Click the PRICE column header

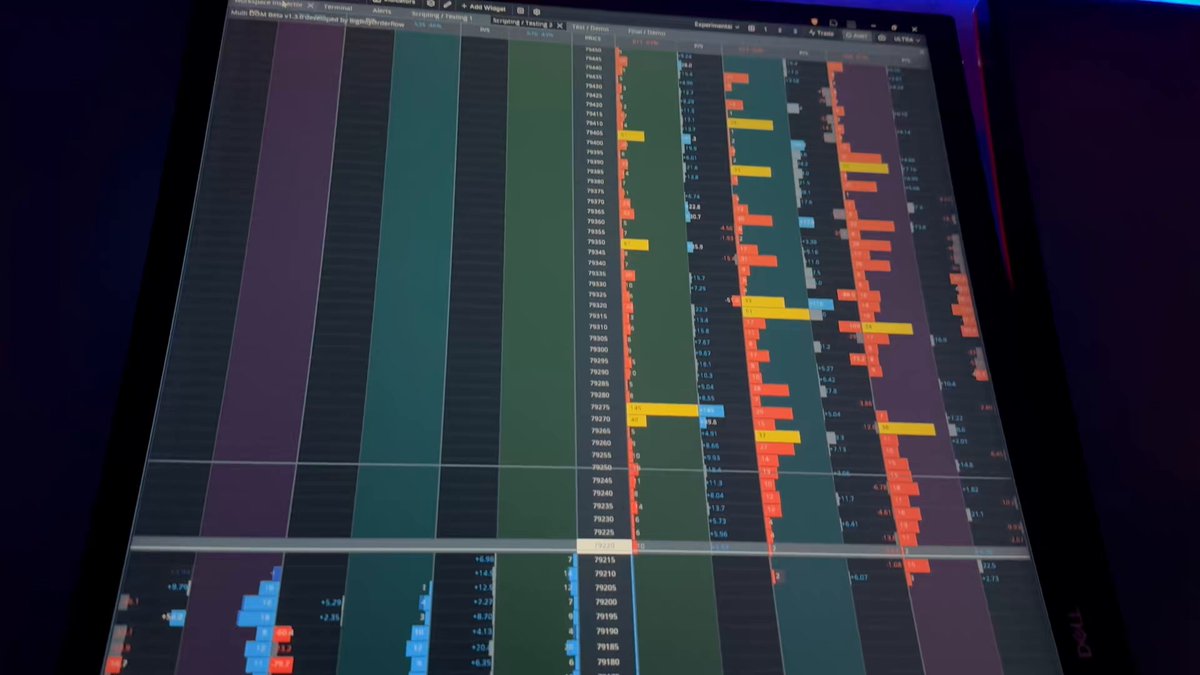593,38
